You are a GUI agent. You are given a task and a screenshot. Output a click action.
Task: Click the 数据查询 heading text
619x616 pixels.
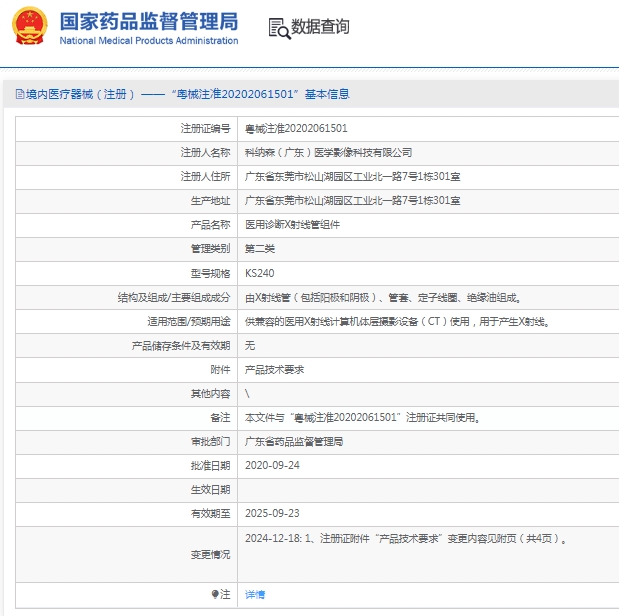tap(320, 27)
